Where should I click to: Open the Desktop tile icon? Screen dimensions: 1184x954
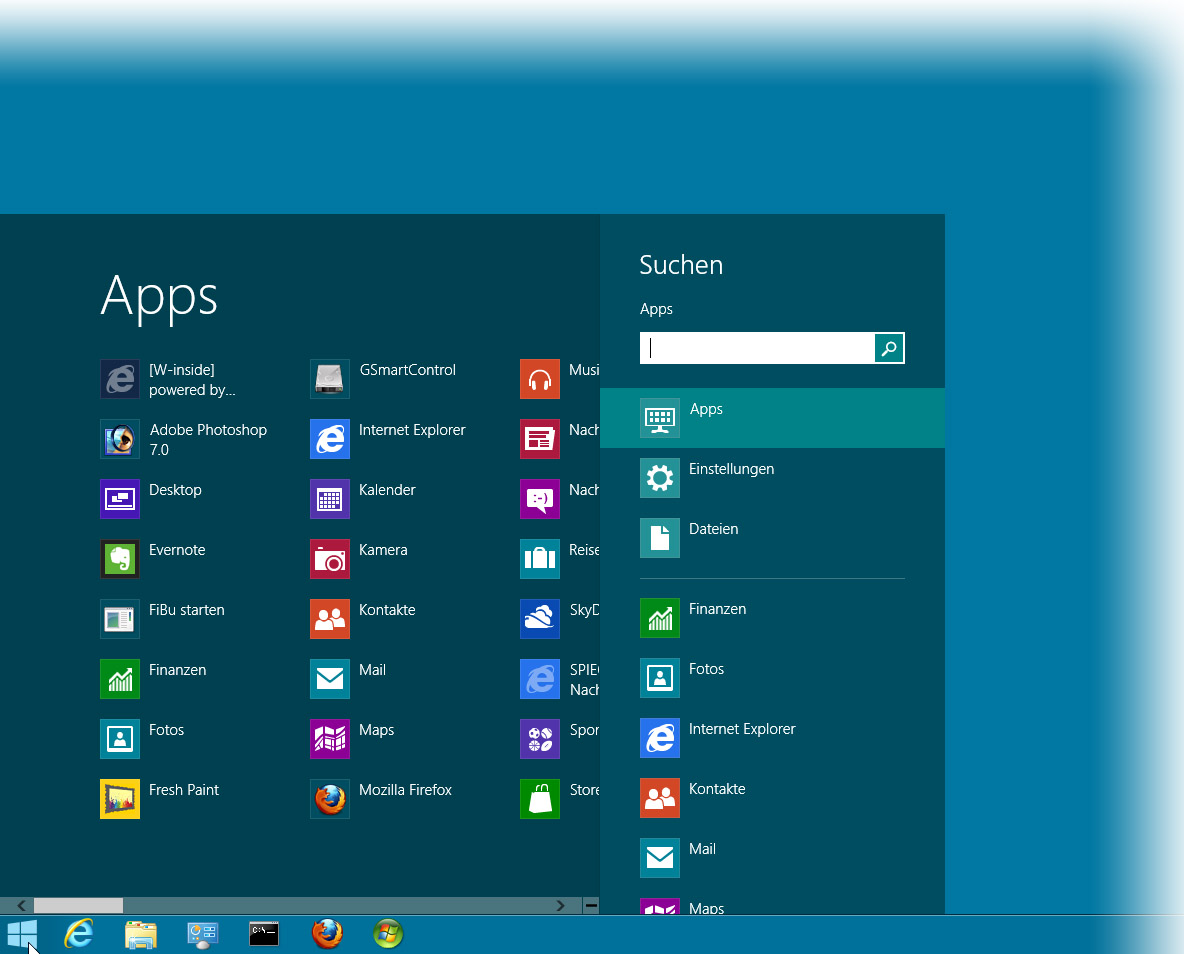coord(120,499)
